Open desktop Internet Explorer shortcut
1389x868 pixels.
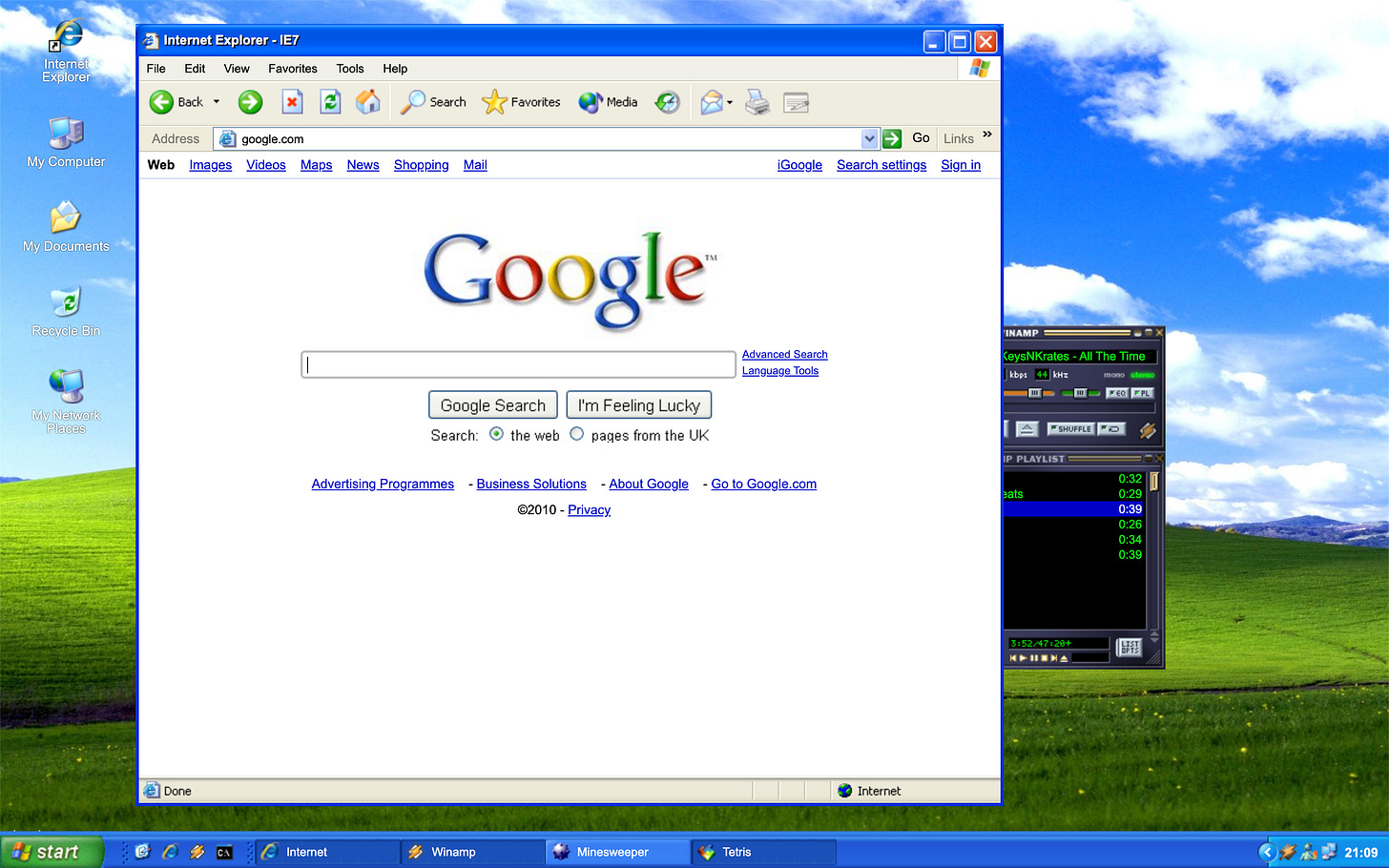point(66,52)
